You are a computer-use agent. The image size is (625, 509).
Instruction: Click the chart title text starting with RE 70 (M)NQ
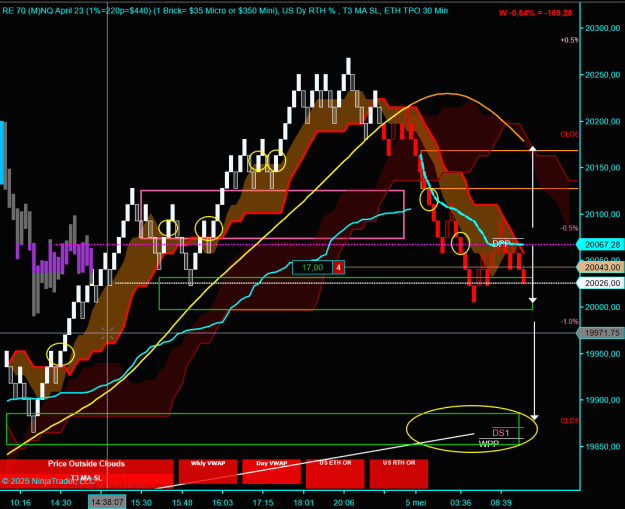225,11
